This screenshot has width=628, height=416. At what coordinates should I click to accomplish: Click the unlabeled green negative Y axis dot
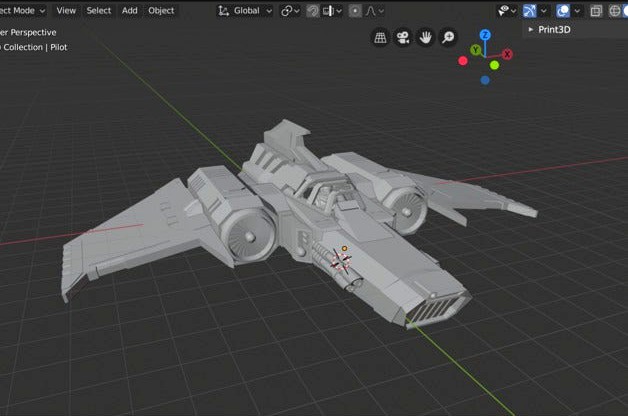(x=494, y=65)
